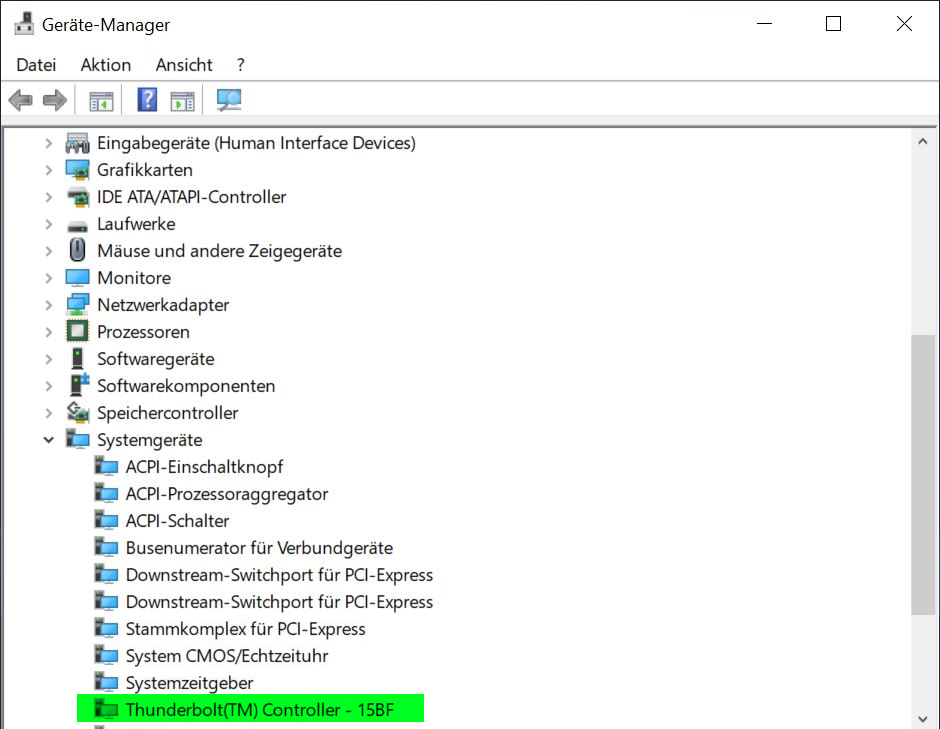940x729 pixels.
Task: Click the Forward arrow toolbar icon
Action: pyautogui.click(x=55, y=100)
